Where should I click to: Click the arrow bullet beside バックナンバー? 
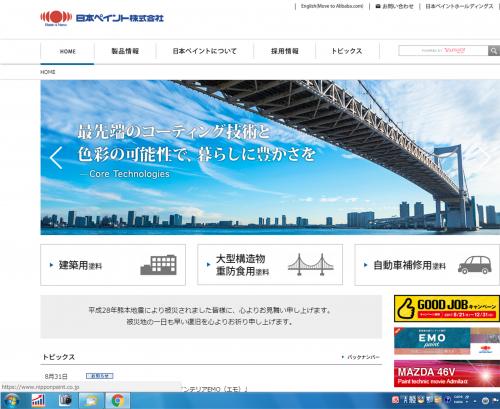coord(343,357)
